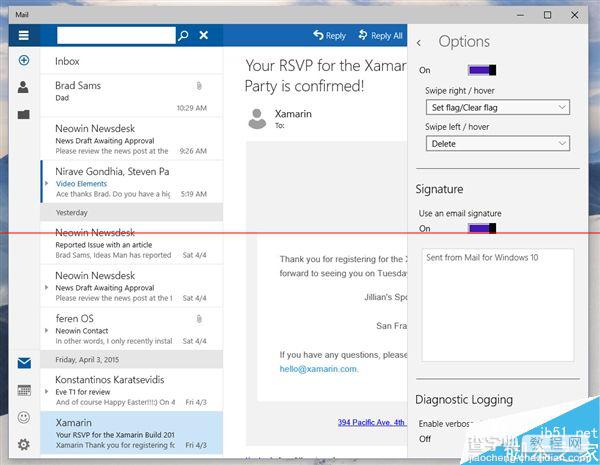Screen dimensions: 600x465
Task: Compose a new mail with plus icon
Action: (x=24, y=60)
